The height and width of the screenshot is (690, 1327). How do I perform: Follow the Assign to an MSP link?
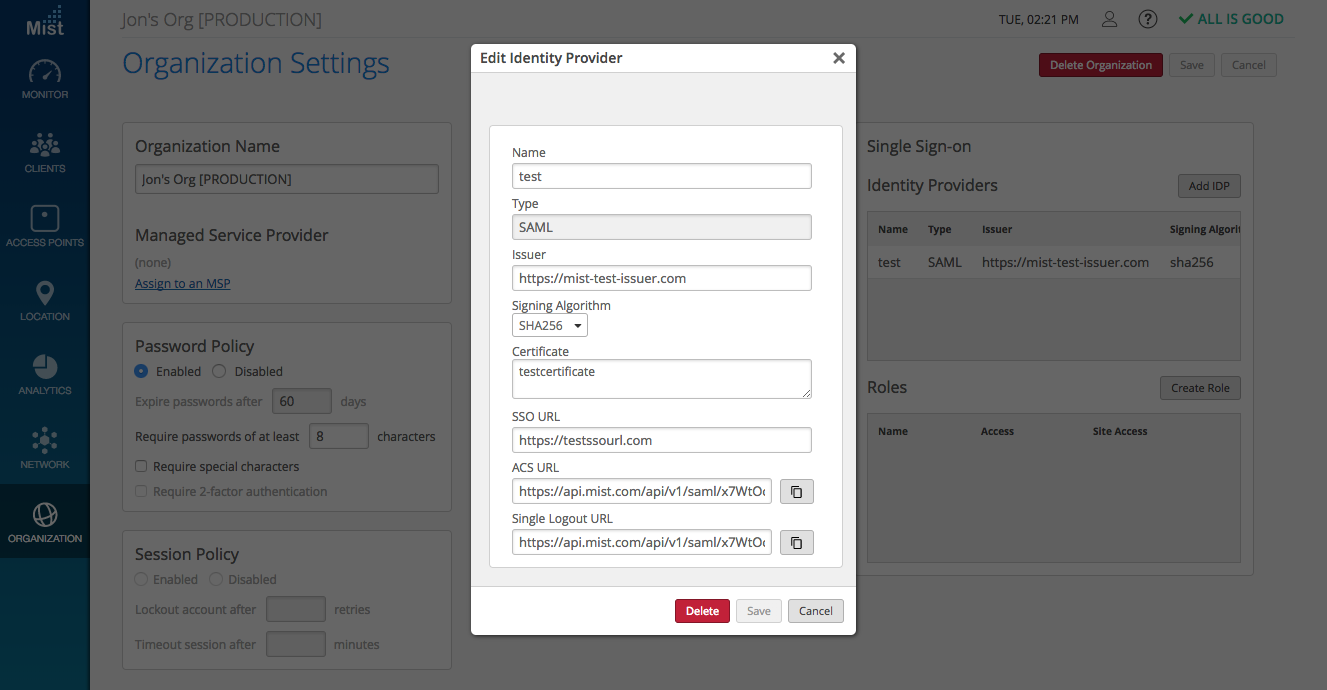(x=183, y=284)
